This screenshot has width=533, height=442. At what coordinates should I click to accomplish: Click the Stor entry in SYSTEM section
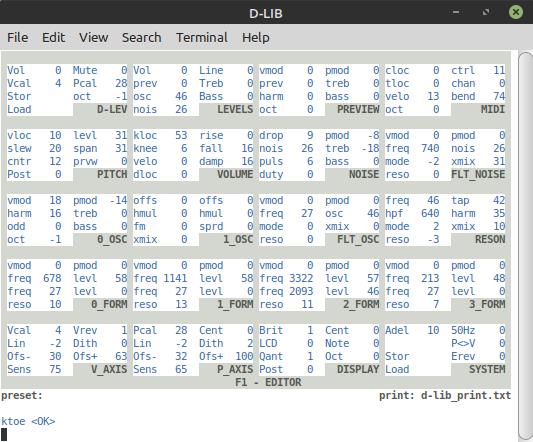tap(397, 356)
